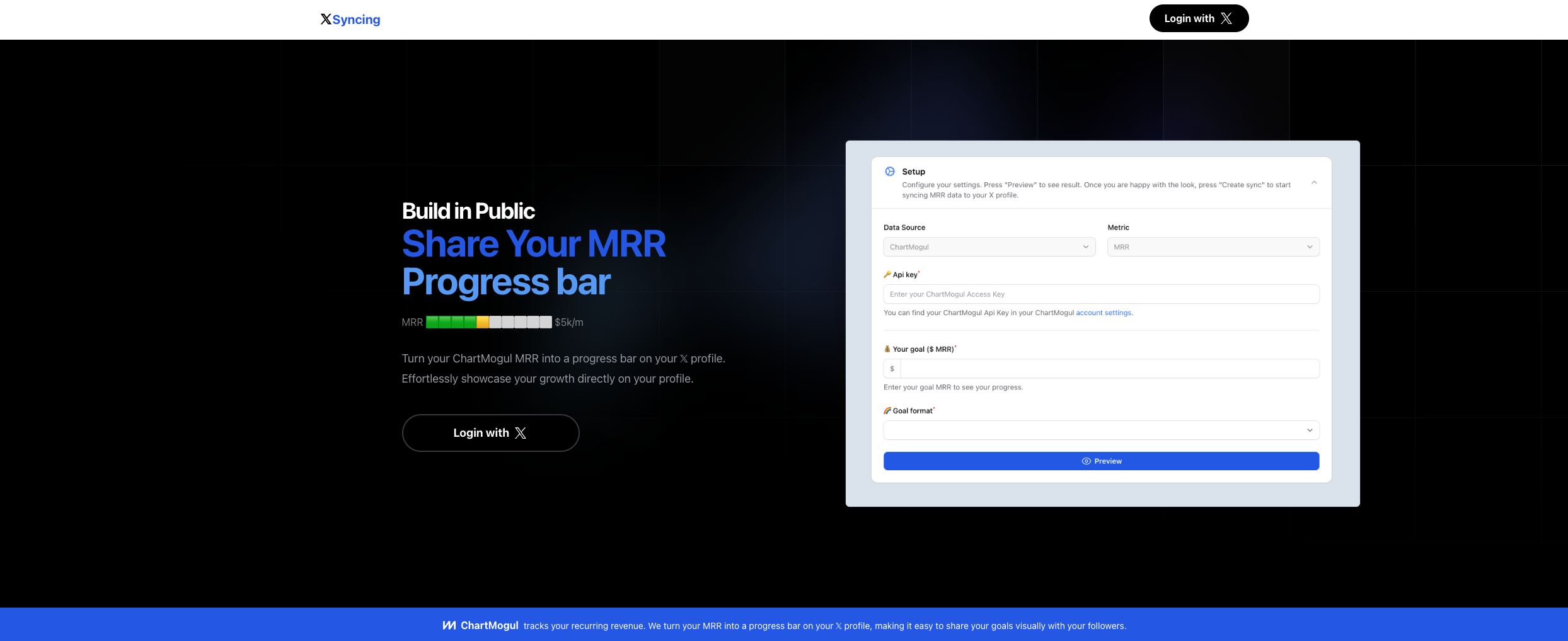Click the 'Progress bar' headline text
This screenshot has width=1568, height=641.
506,282
